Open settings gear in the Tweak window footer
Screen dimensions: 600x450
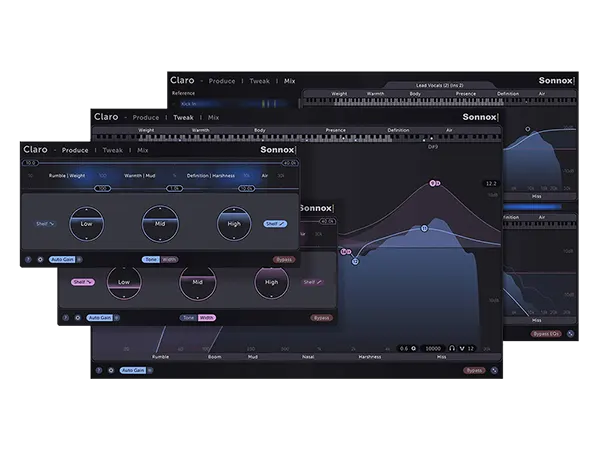coord(111,370)
